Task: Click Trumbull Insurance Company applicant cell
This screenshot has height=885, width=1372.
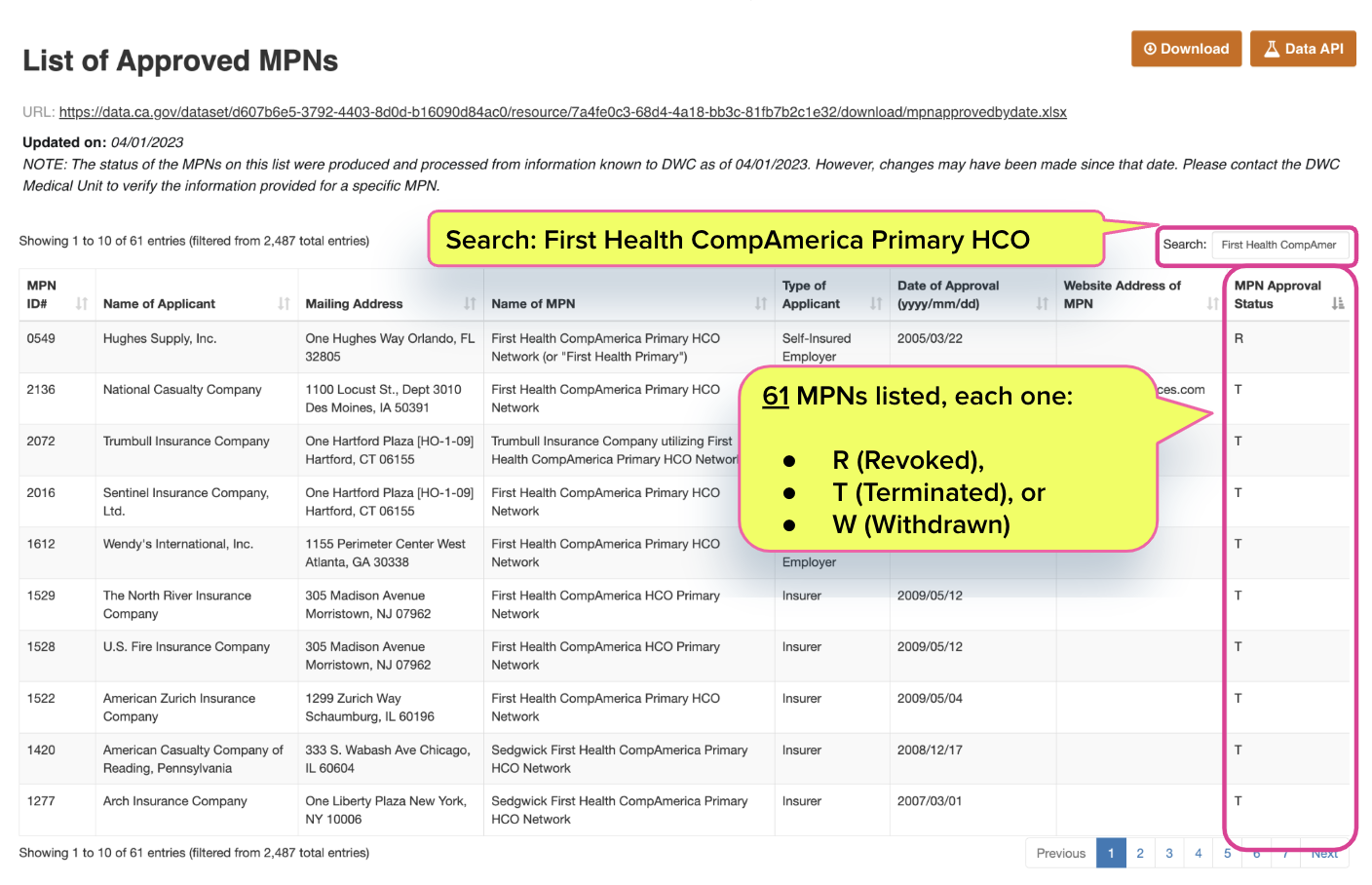Action: [x=197, y=450]
